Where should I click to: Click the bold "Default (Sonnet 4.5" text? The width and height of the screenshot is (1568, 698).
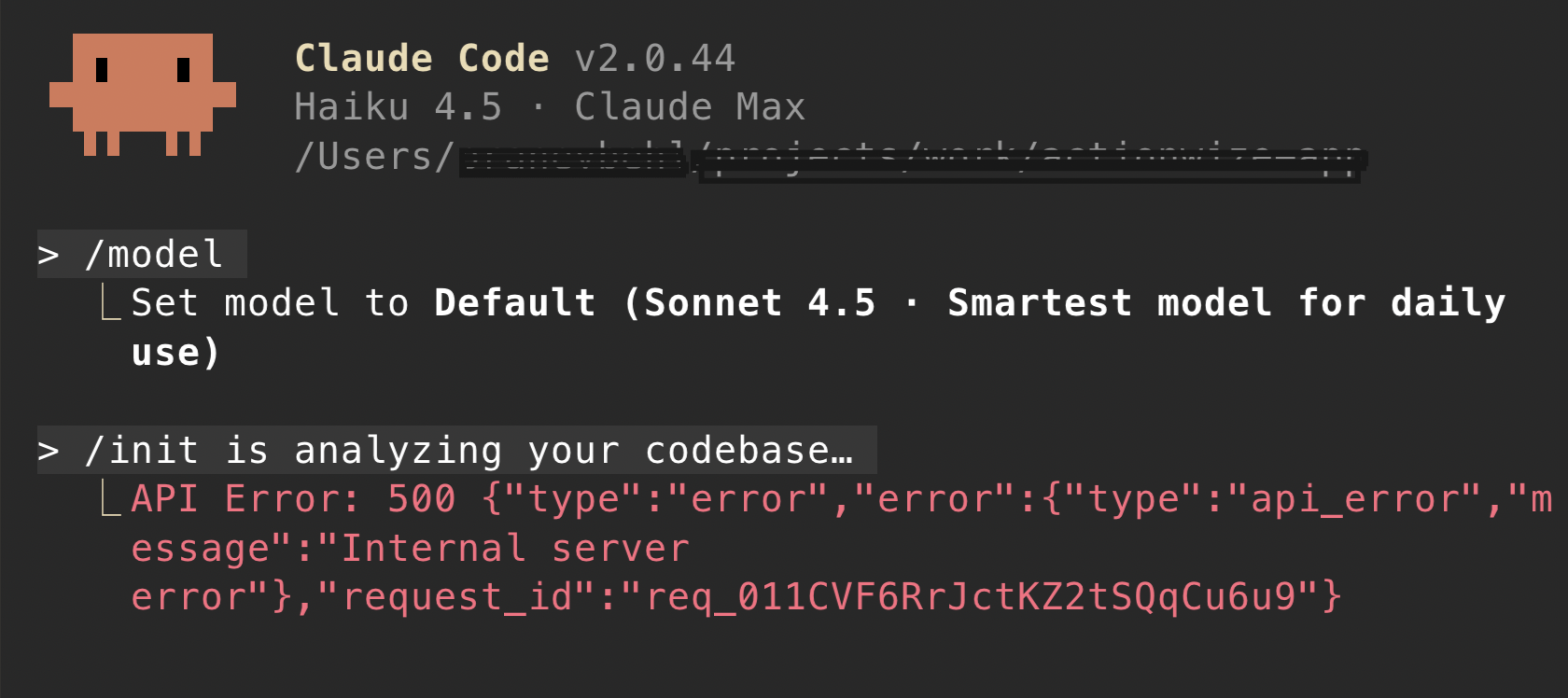tap(654, 303)
